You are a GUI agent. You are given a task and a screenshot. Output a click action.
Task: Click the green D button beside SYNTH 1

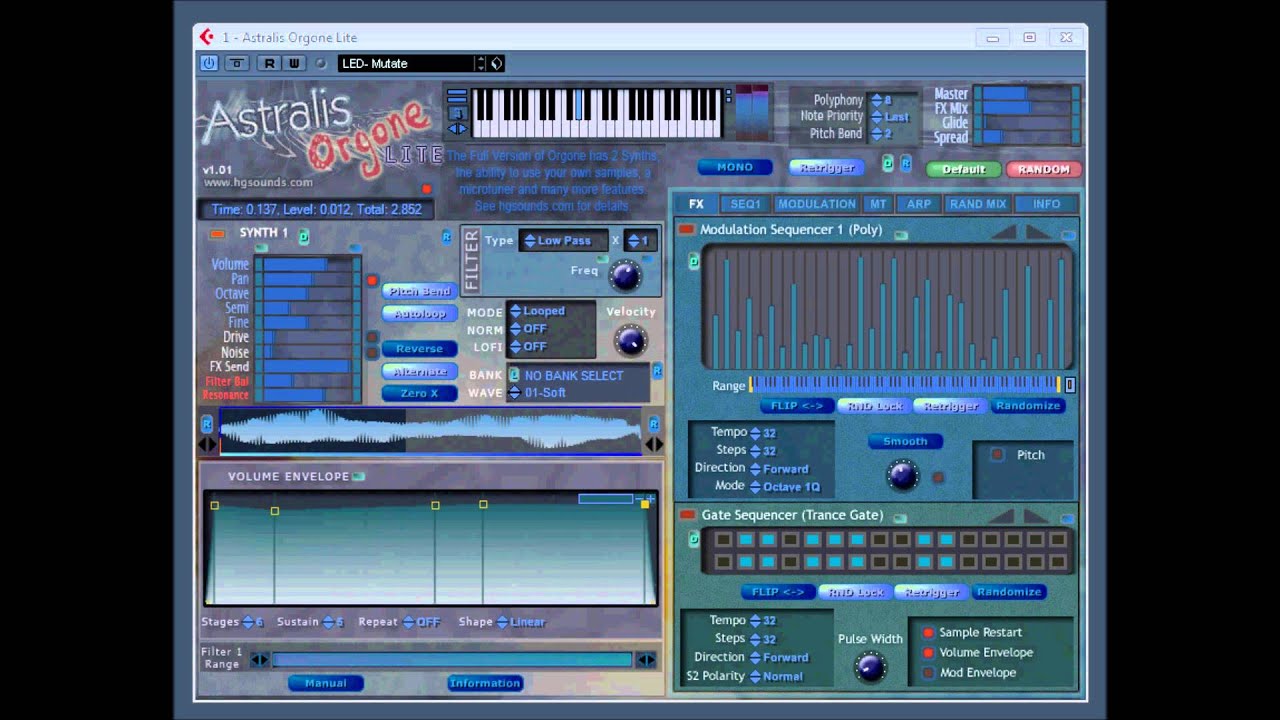pos(303,235)
